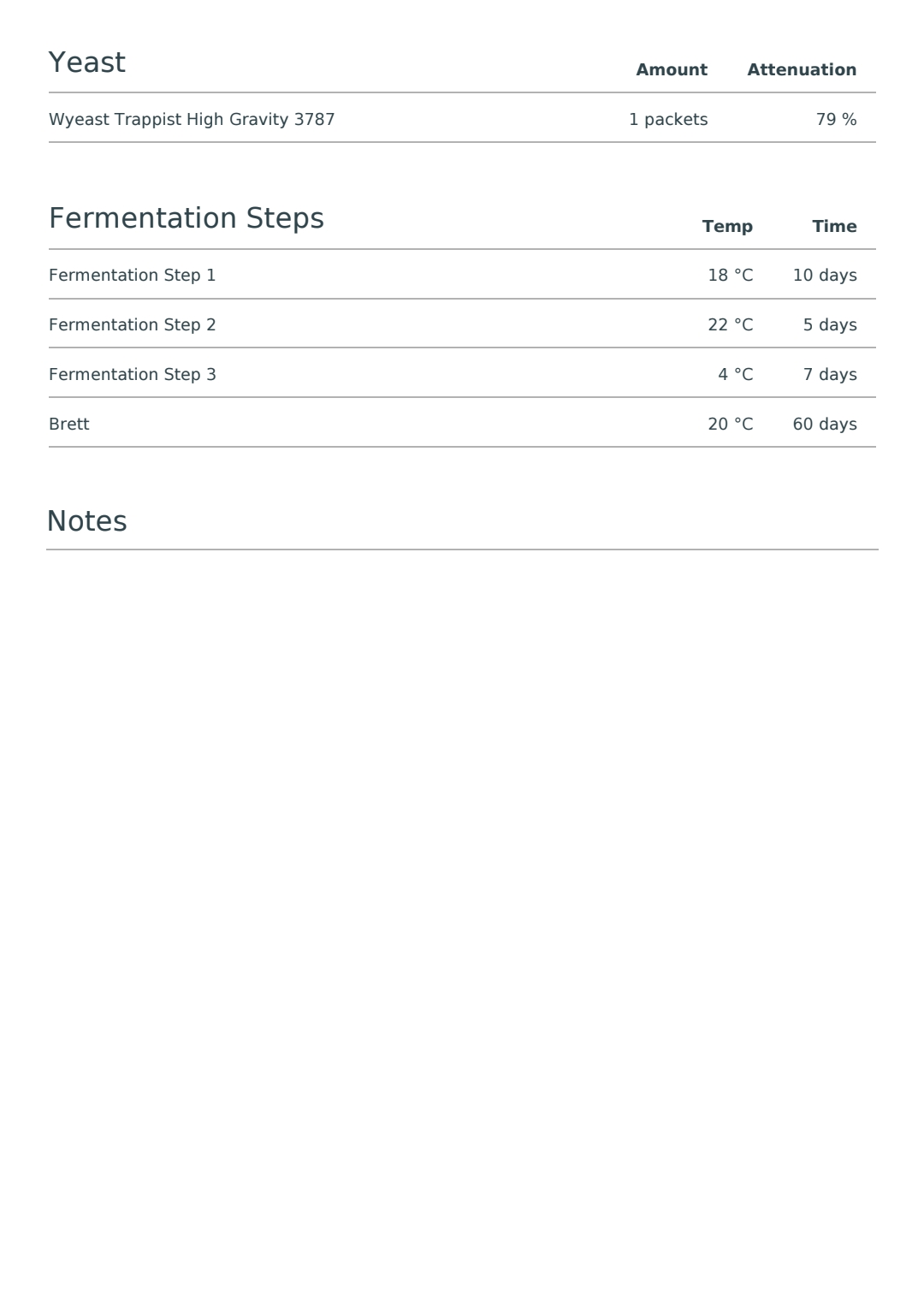The width and height of the screenshot is (924, 1307).
Task: Click the 10 days time value
Action: [x=825, y=276]
